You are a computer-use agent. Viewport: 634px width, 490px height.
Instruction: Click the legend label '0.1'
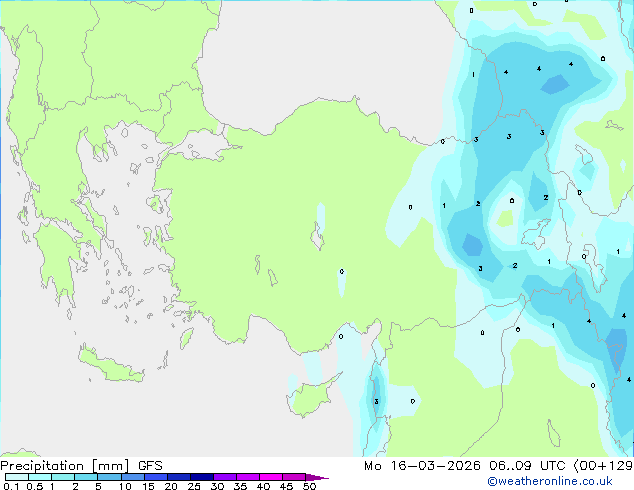[x=11, y=486]
